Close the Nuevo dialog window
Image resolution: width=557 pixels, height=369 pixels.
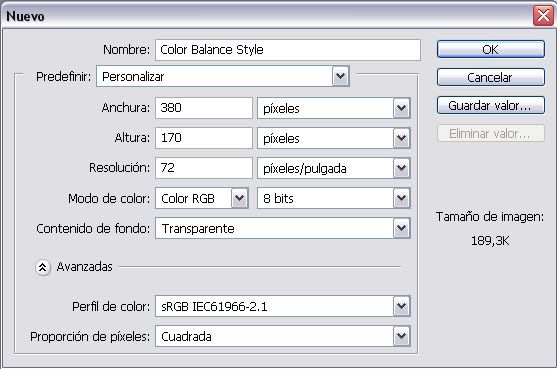(543, 16)
